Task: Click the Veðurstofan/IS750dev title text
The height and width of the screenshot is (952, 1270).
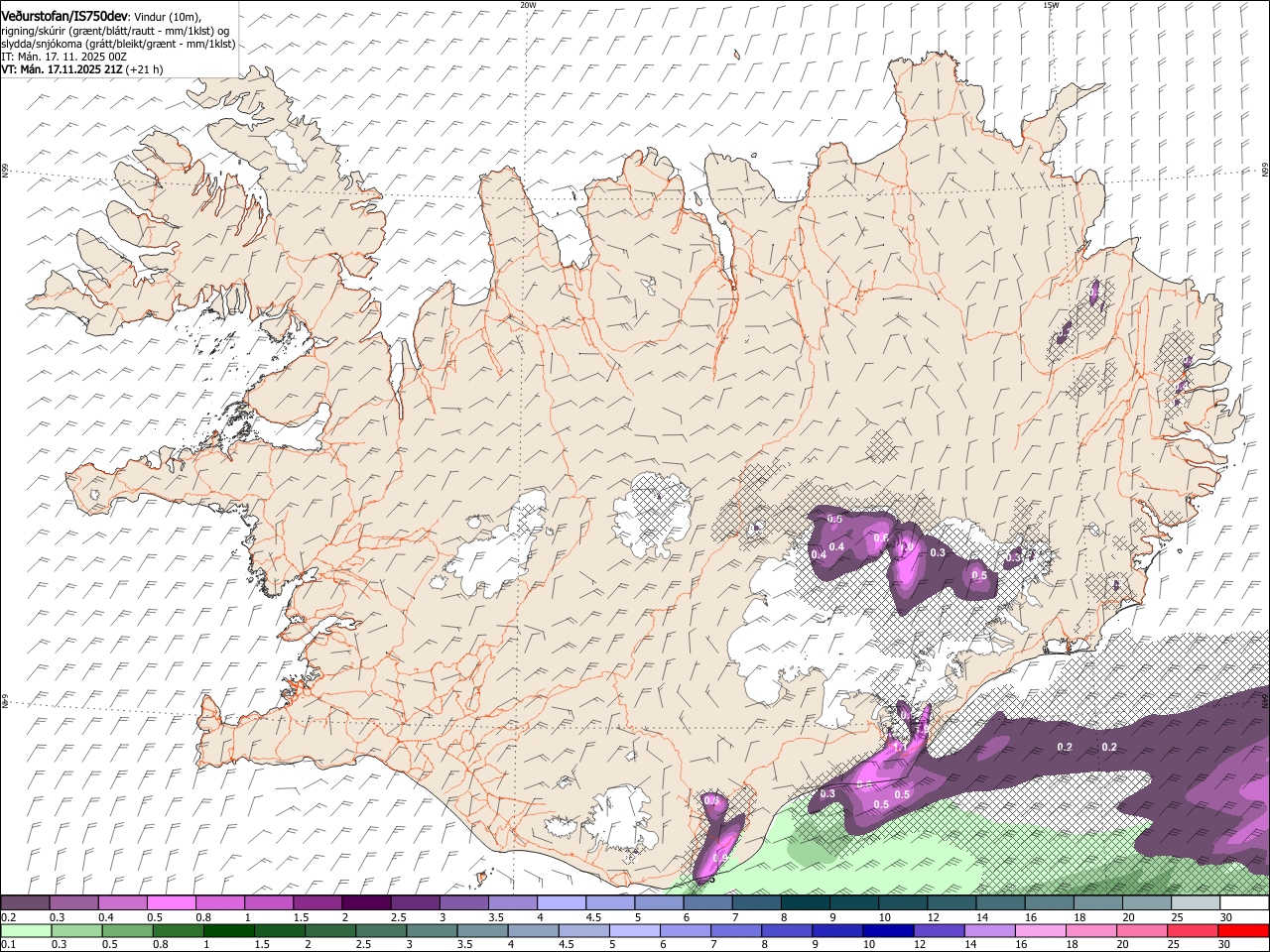Action: coord(64,16)
